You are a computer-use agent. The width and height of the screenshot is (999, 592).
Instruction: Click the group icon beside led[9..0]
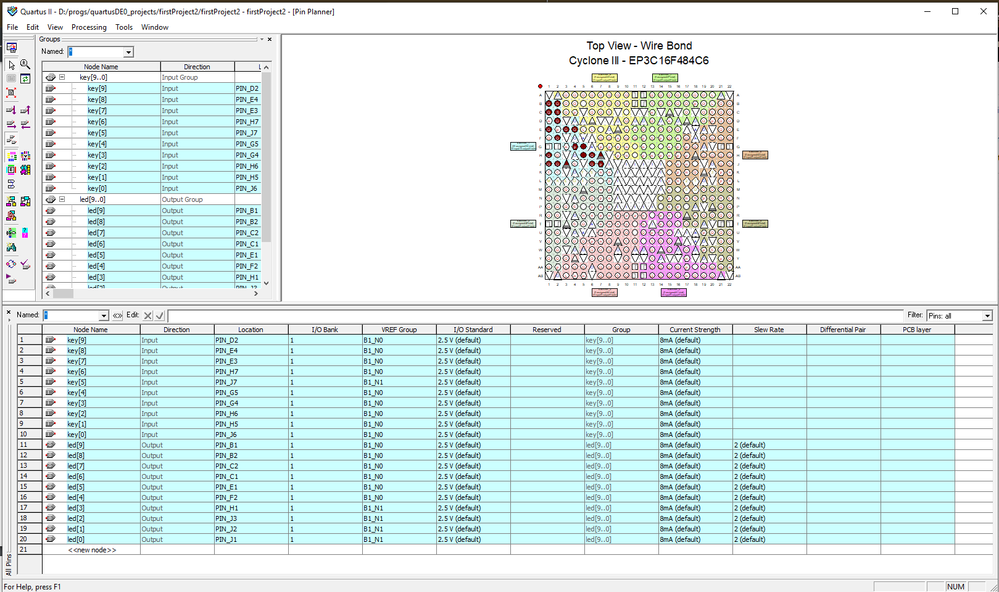pyautogui.click(x=50, y=199)
